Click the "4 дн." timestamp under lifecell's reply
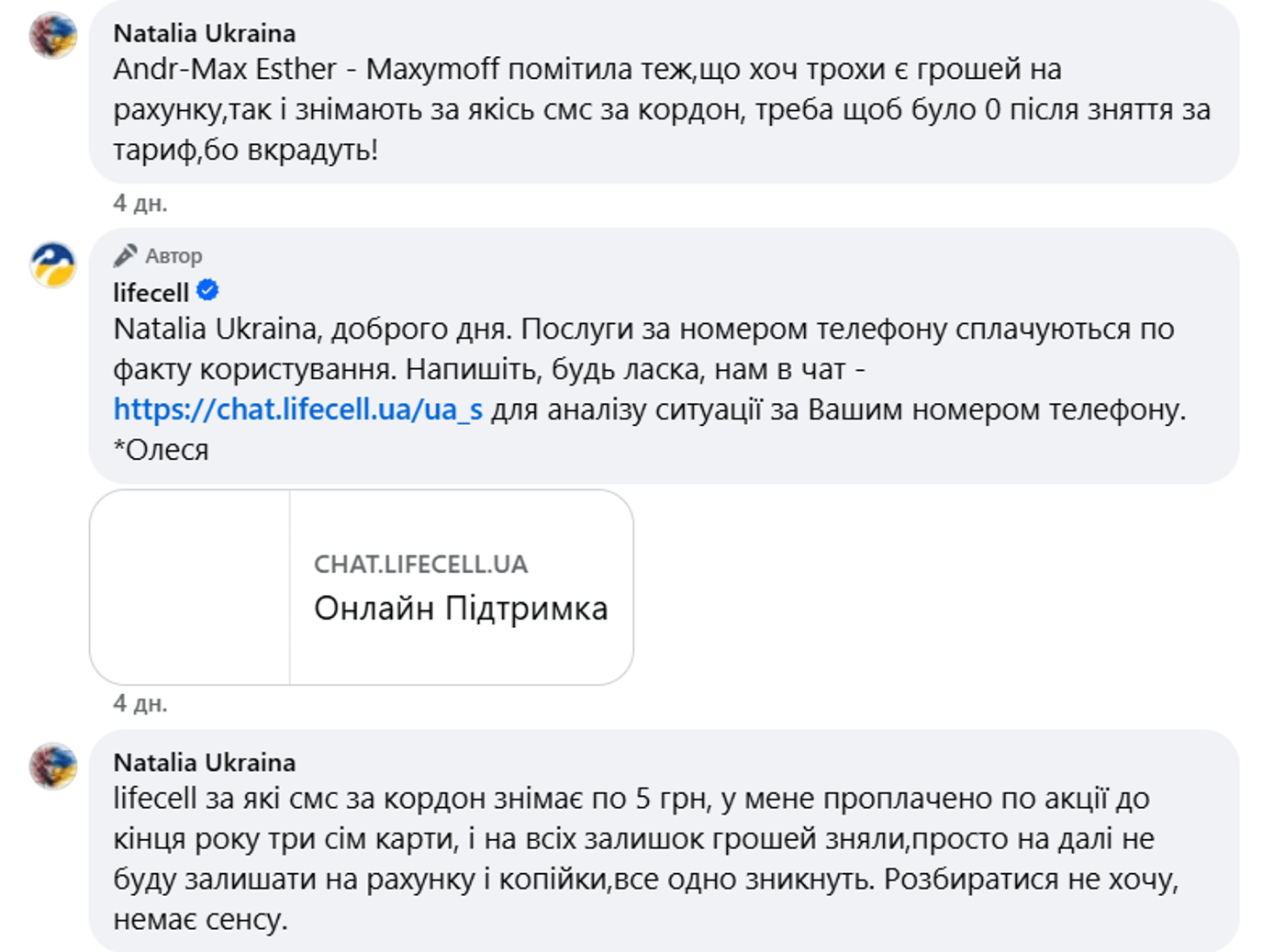The height and width of the screenshot is (952, 1285). click(140, 703)
